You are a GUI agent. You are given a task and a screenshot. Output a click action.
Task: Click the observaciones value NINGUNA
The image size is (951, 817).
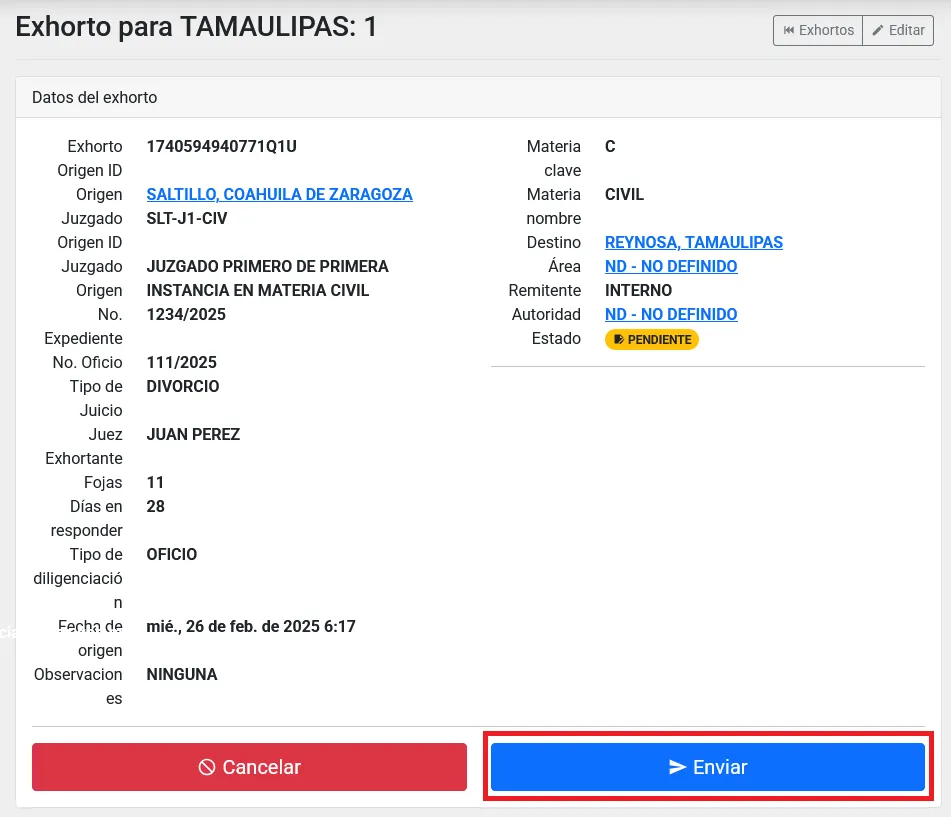coord(181,674)
